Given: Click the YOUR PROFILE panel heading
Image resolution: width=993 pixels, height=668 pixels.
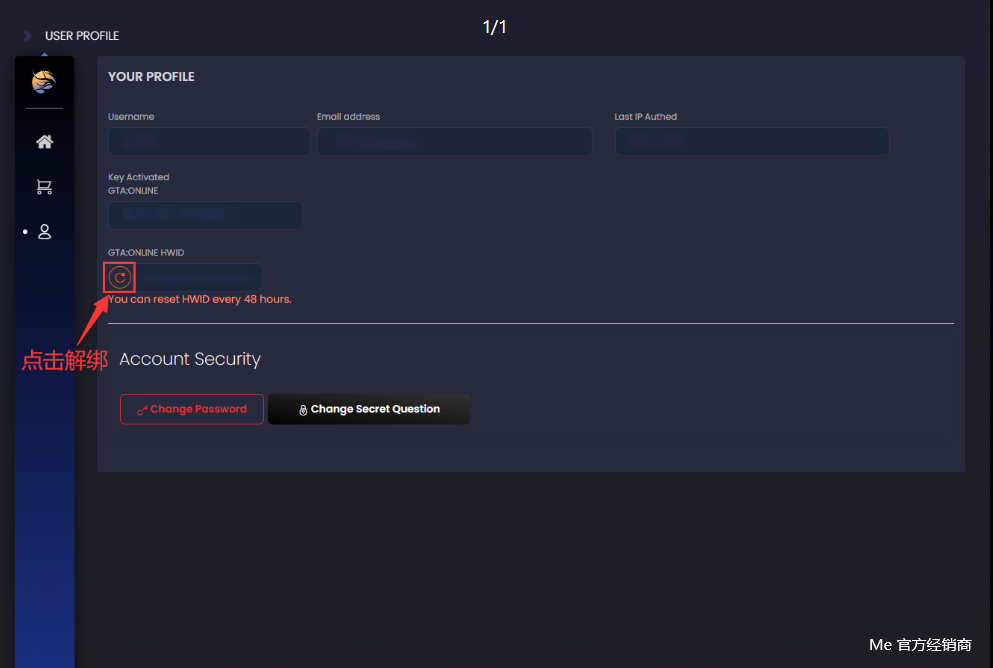Looking at the screenshot, I should point(151,77).
